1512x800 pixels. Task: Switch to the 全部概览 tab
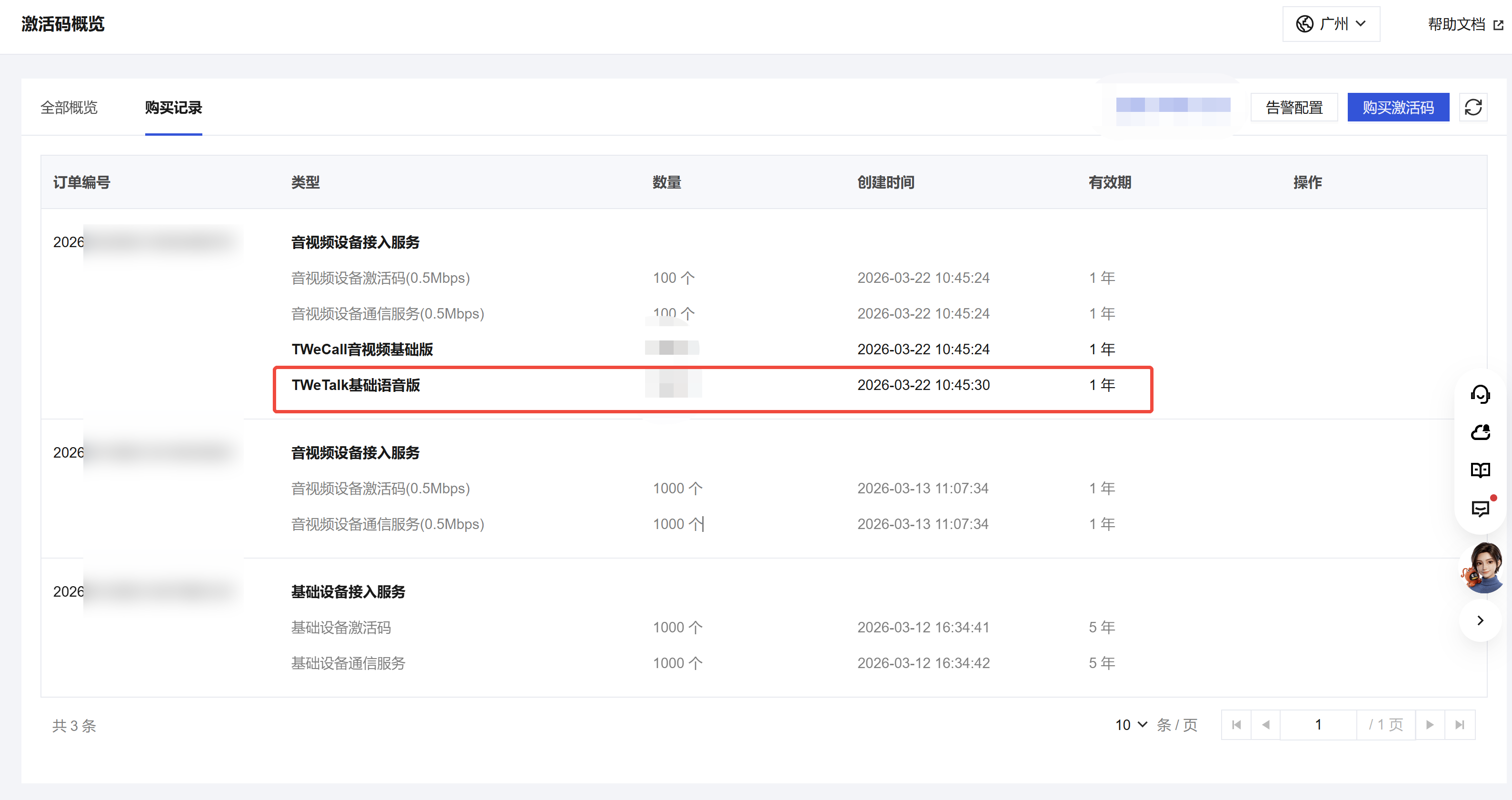click(69, 108)
